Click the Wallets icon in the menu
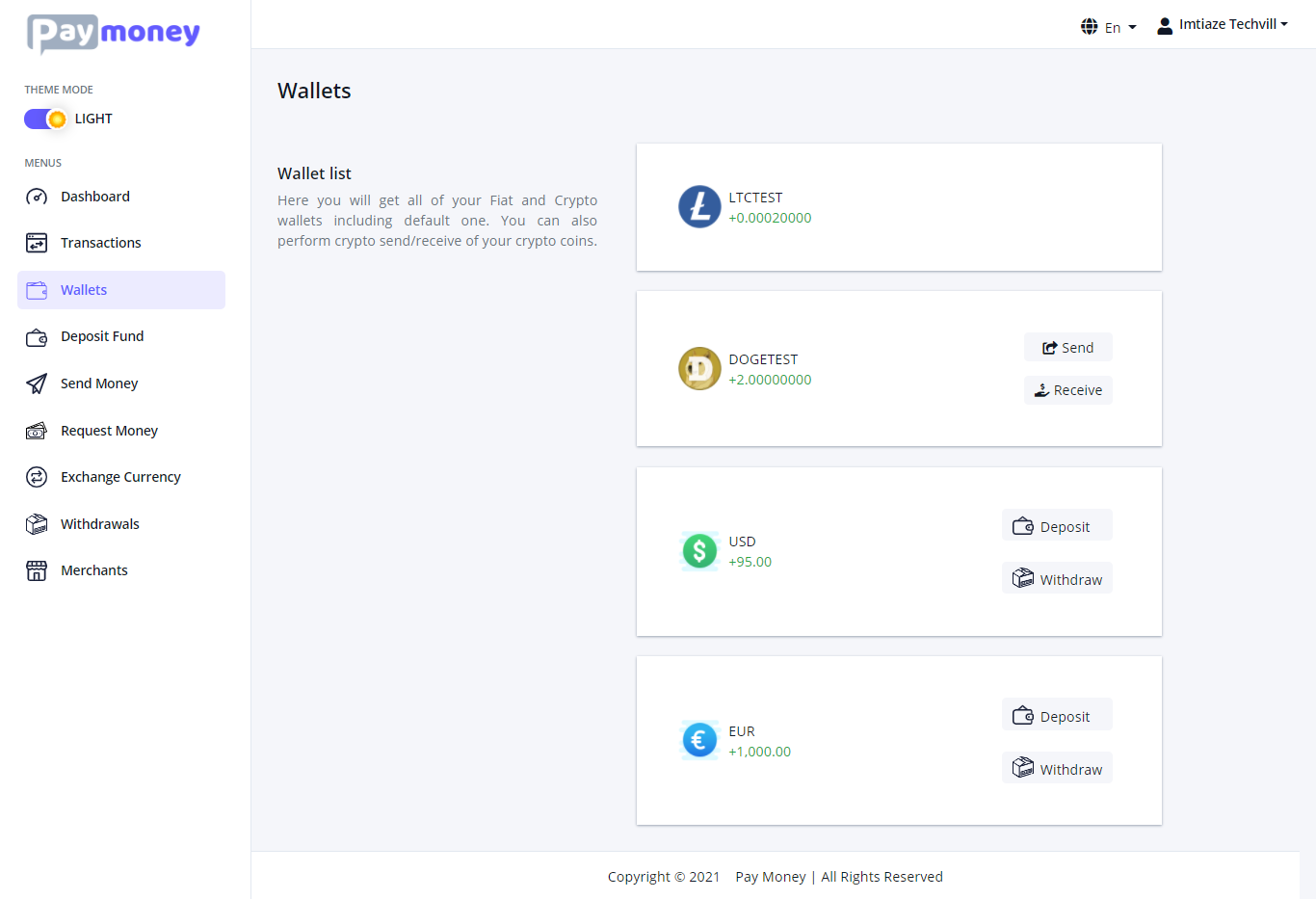 pos(36,289)
